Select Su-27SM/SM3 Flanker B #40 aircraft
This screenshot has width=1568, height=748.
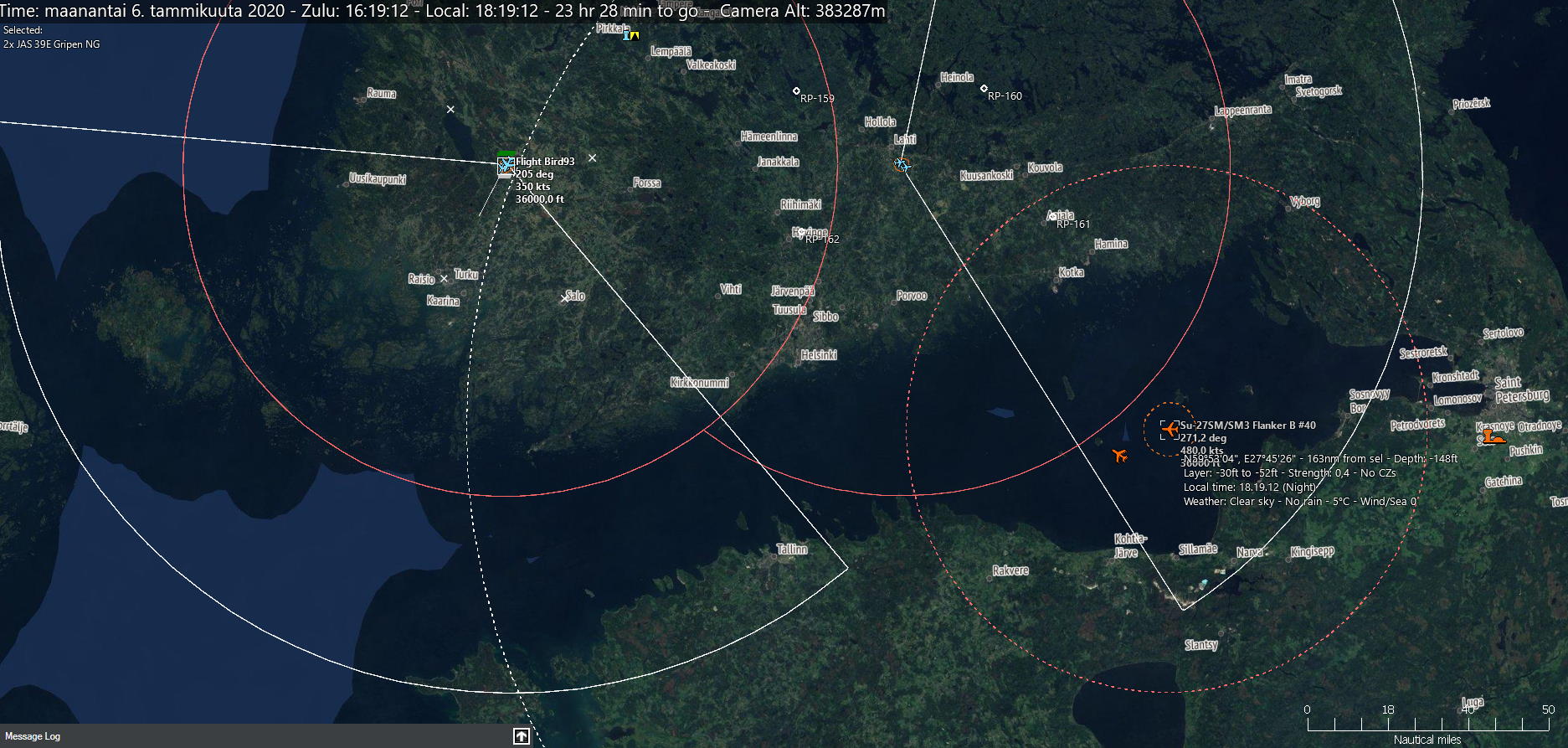[x=1170, y=430]
